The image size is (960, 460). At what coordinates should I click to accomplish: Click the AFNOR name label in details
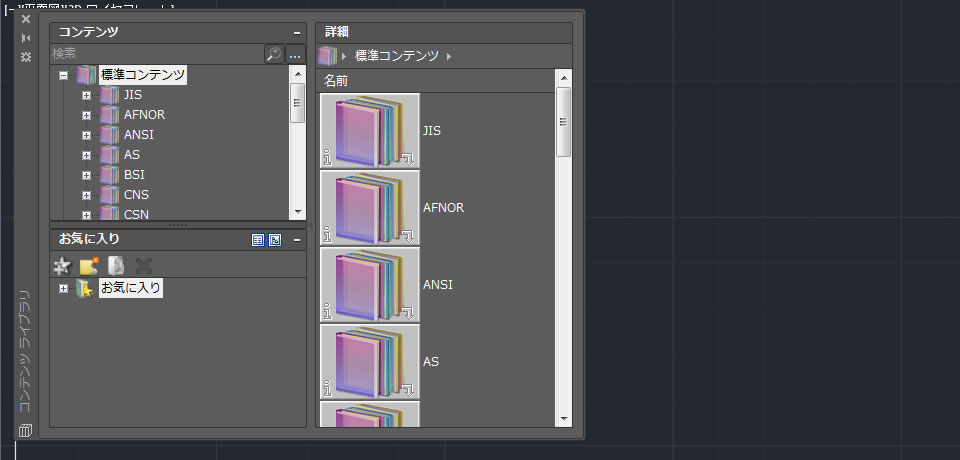coord(443,208)
